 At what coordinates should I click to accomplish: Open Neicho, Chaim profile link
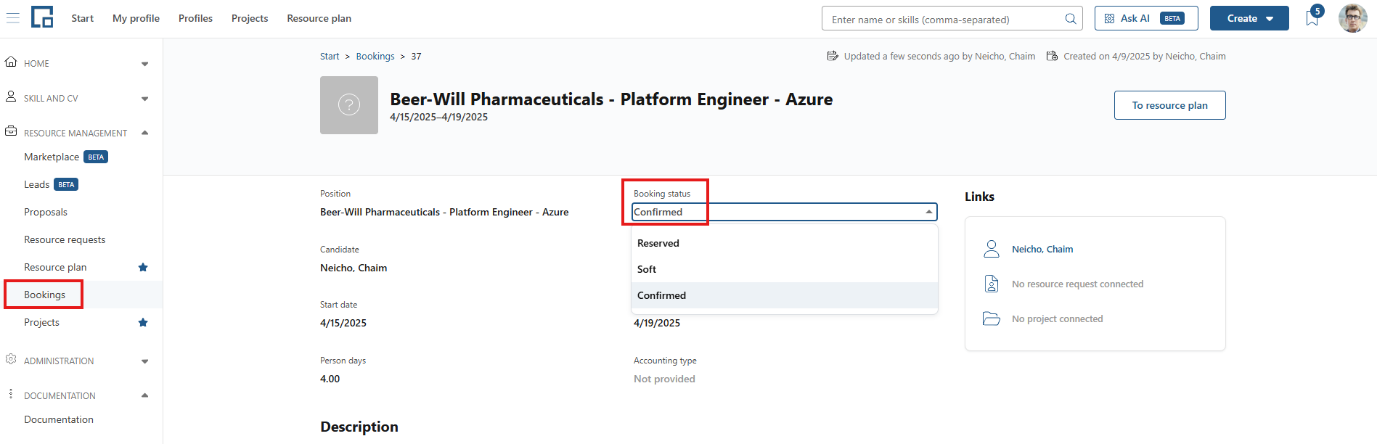[x=1042, y=249]
